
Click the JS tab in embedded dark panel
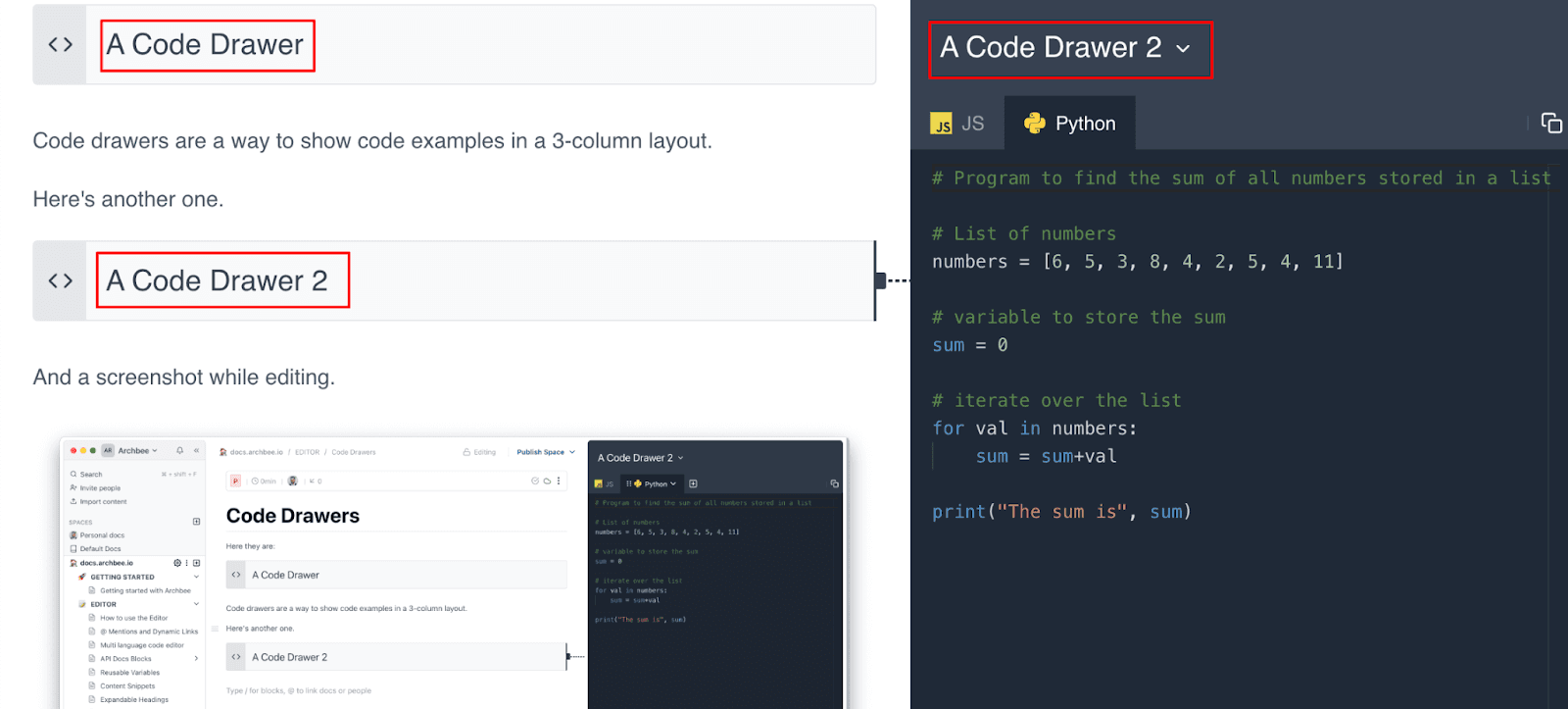(605, 483)
